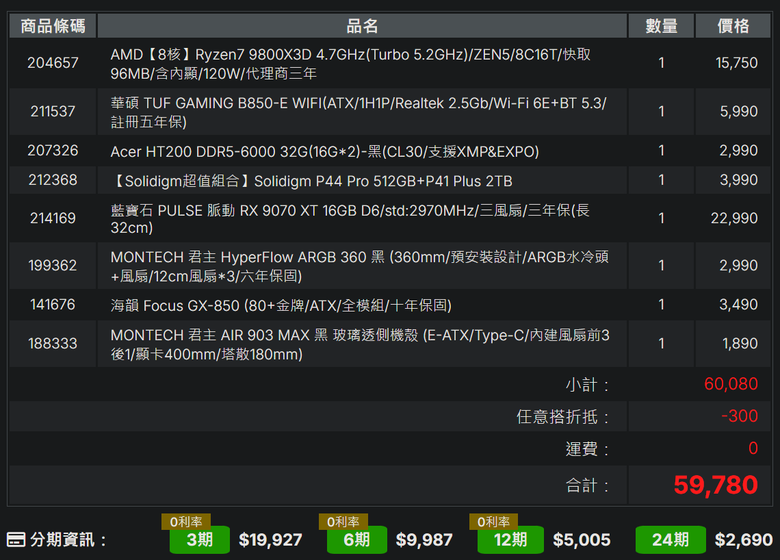
Task: Click the 合計 label
Action: click(587, 485)
